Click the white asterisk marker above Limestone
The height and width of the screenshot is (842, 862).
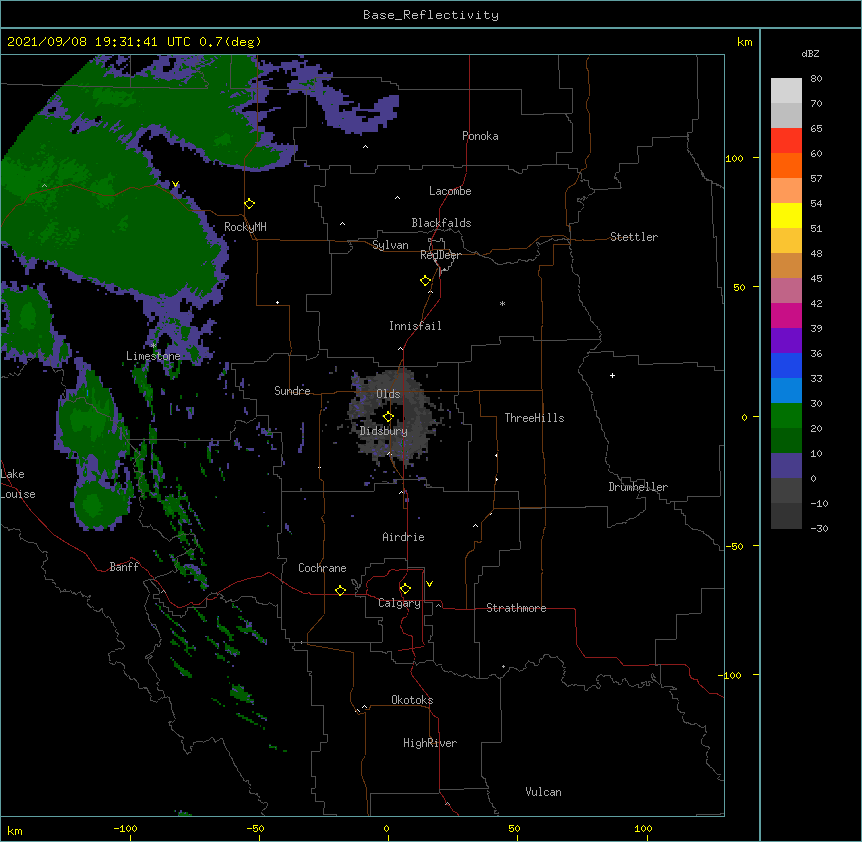tap(153, 346)
